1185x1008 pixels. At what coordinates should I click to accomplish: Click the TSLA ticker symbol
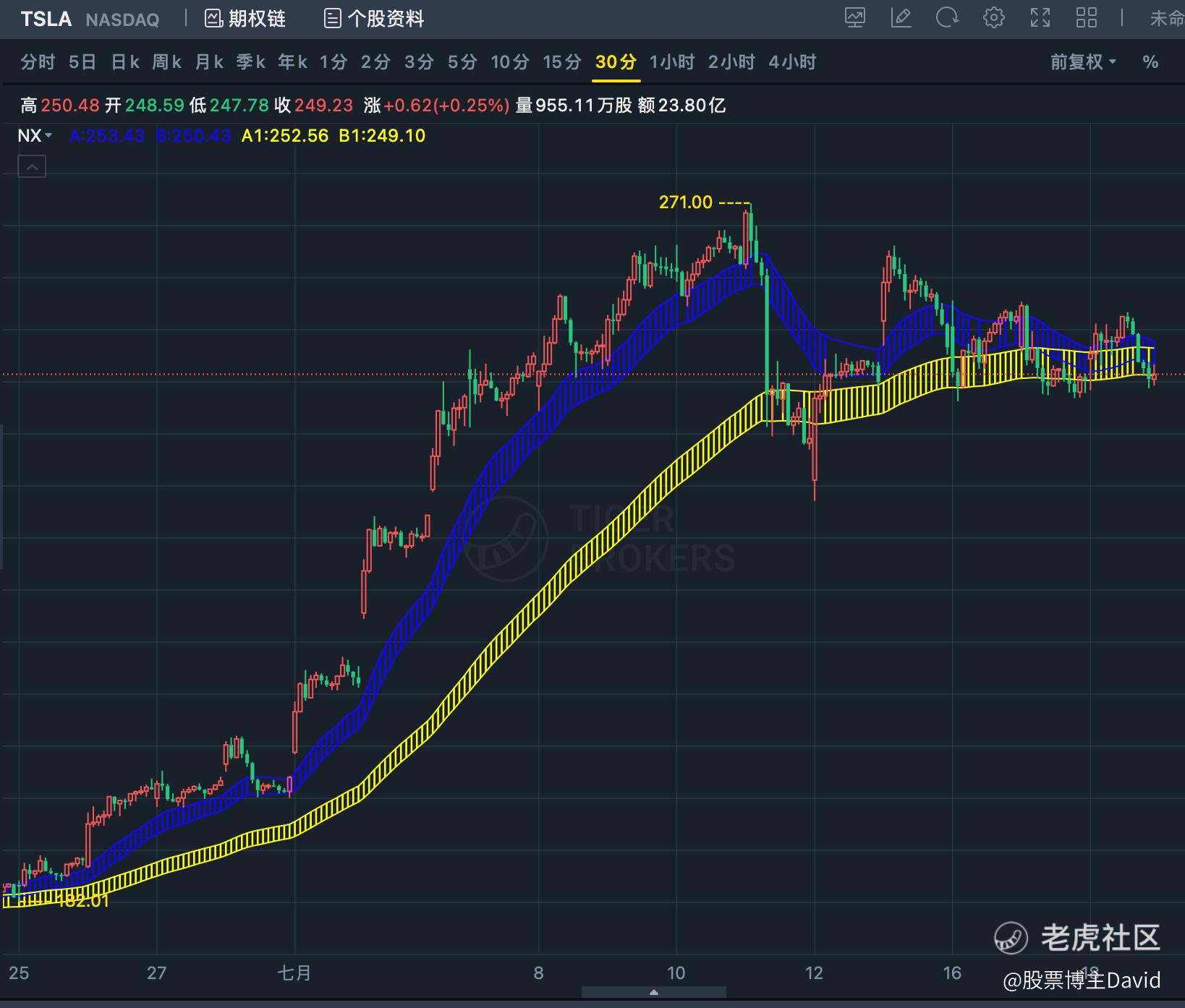click(46, 19)
